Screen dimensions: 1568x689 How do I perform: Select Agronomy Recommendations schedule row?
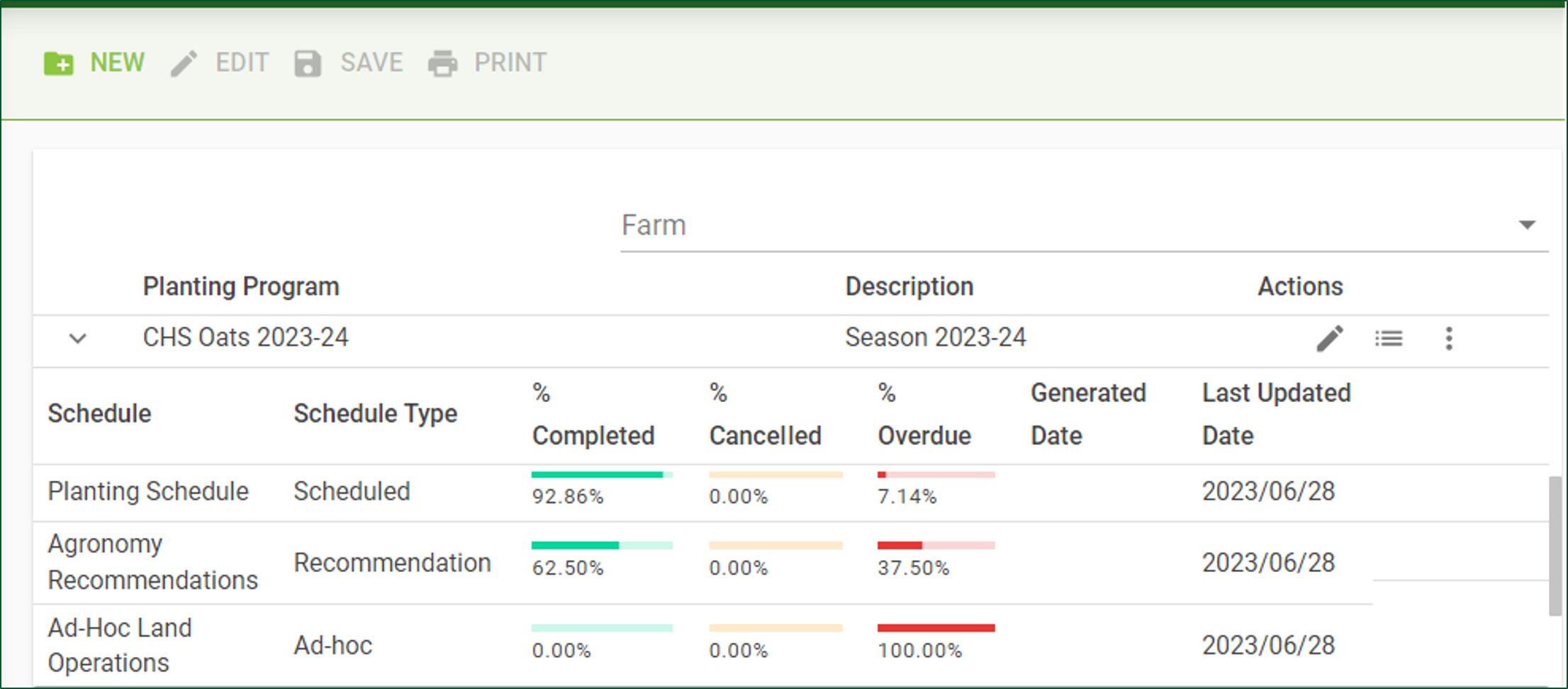[x=152, y=562]
